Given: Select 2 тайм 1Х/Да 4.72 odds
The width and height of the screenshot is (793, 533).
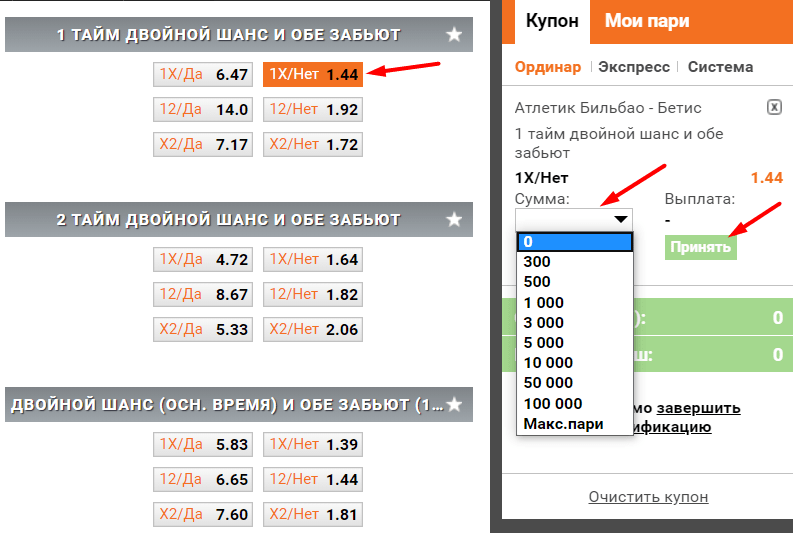Looking at the screenshot, I should pyautogui.click(x=203, y=259).
